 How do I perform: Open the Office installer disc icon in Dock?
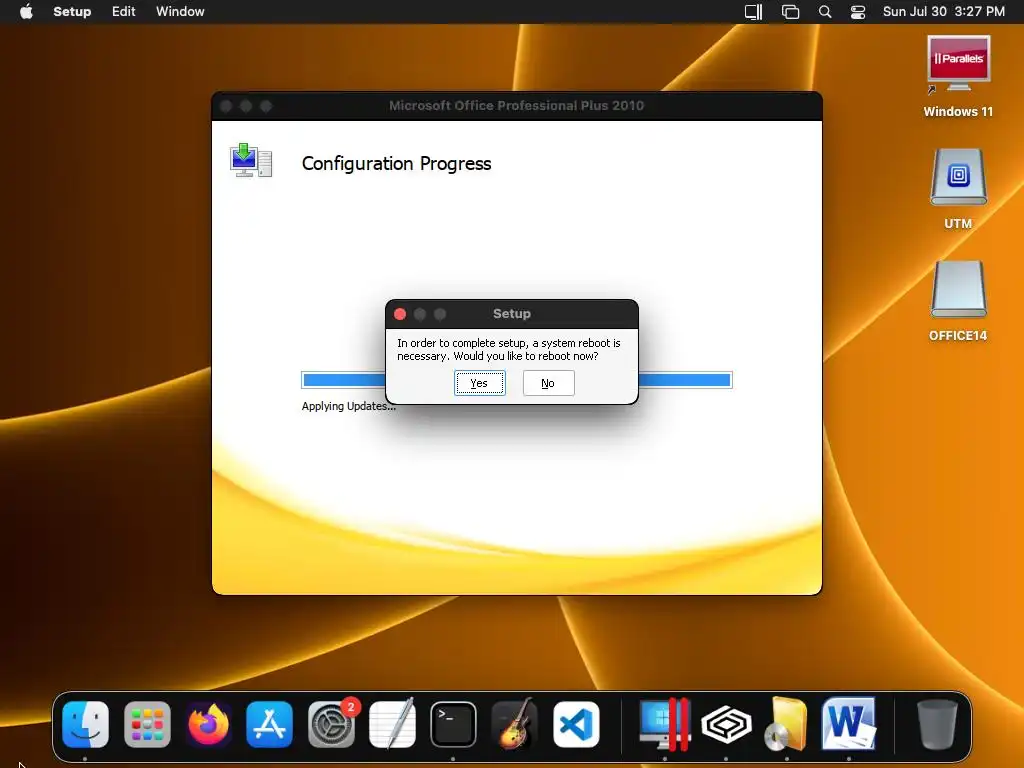tap(787, 724)
